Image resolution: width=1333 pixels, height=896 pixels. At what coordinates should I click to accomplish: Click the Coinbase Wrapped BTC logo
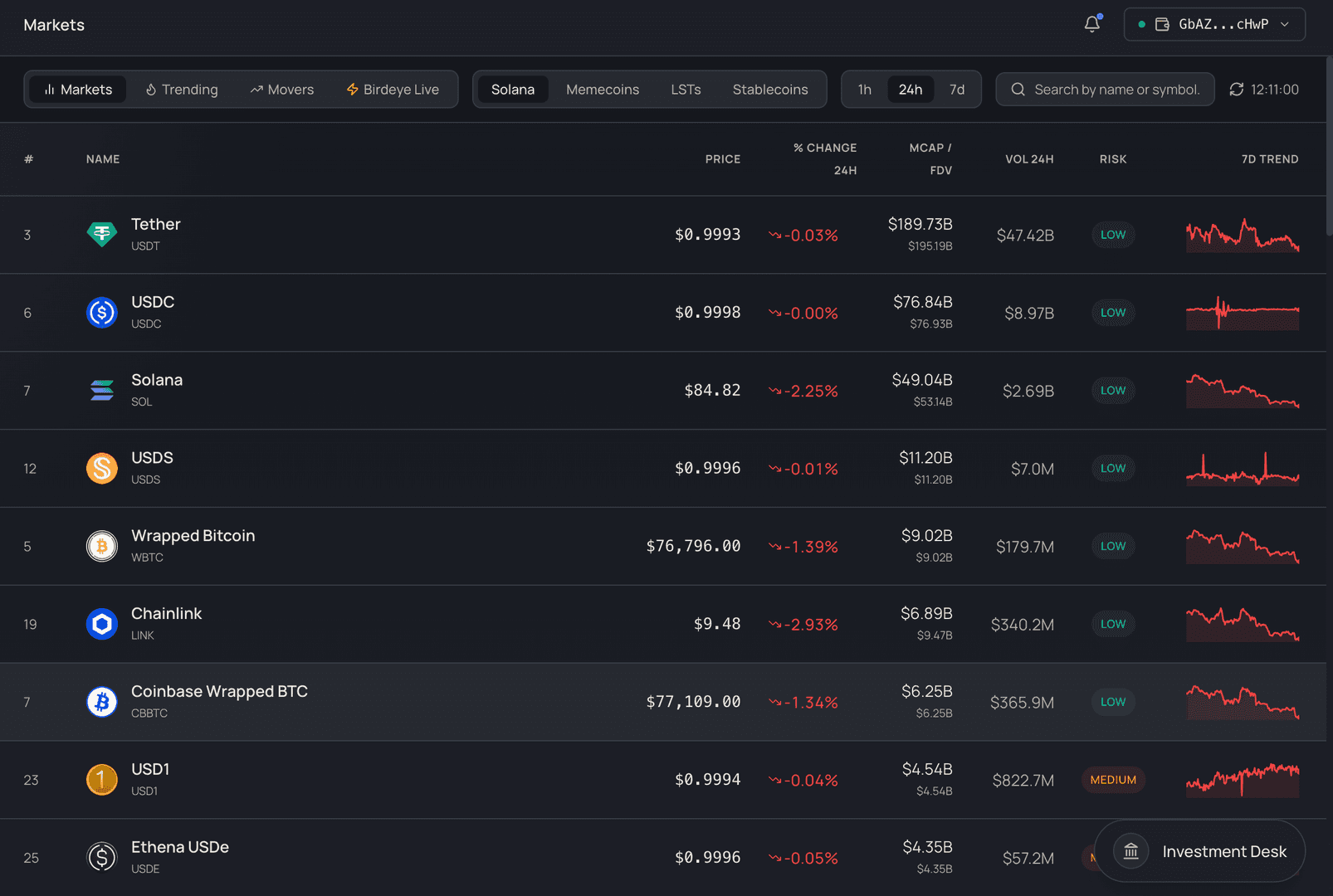[x=102, y=703]
